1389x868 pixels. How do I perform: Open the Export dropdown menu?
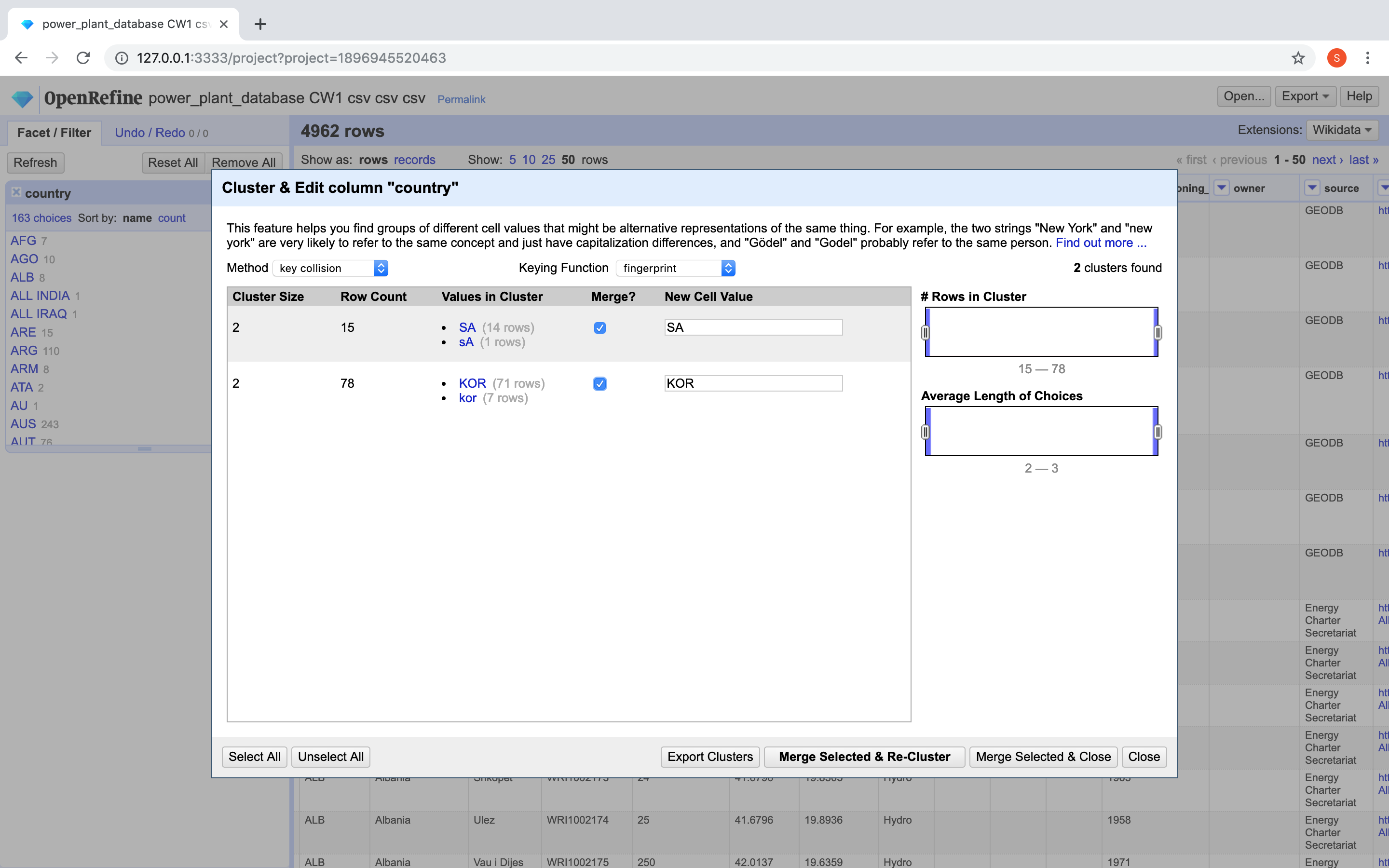click(1305, 96)
